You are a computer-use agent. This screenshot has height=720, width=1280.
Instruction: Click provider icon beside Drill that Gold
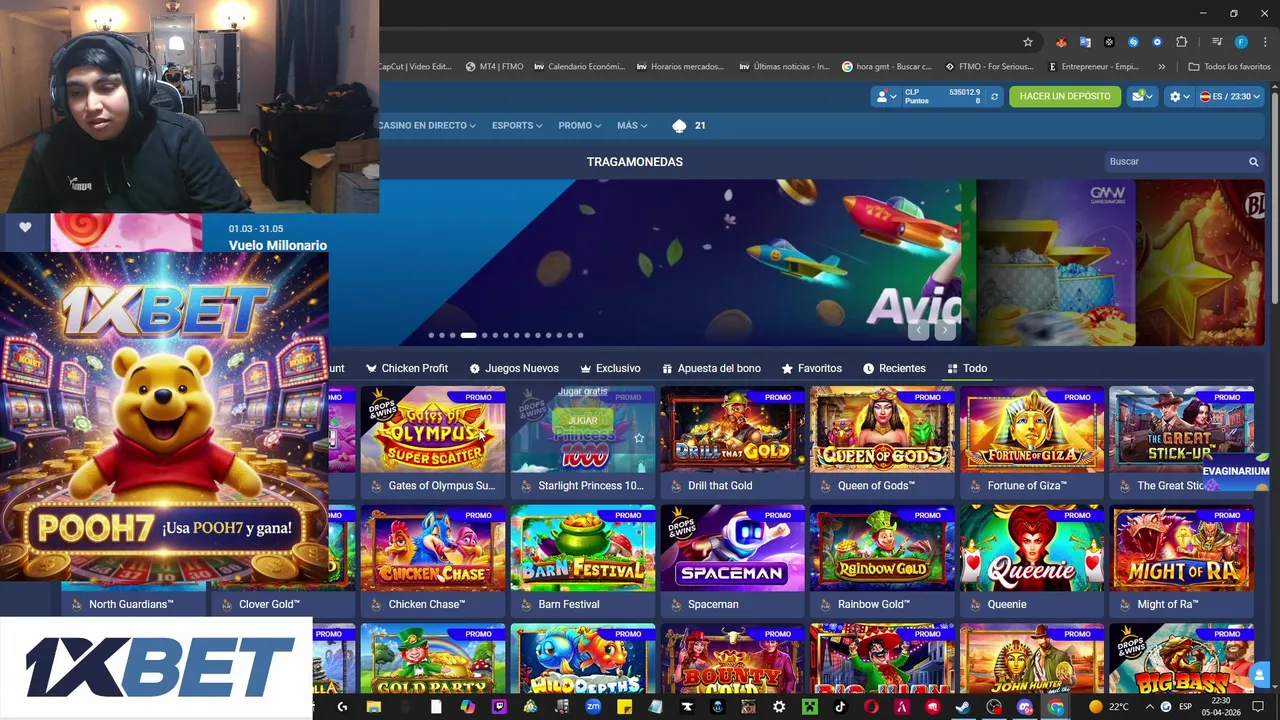pos(676,486)
